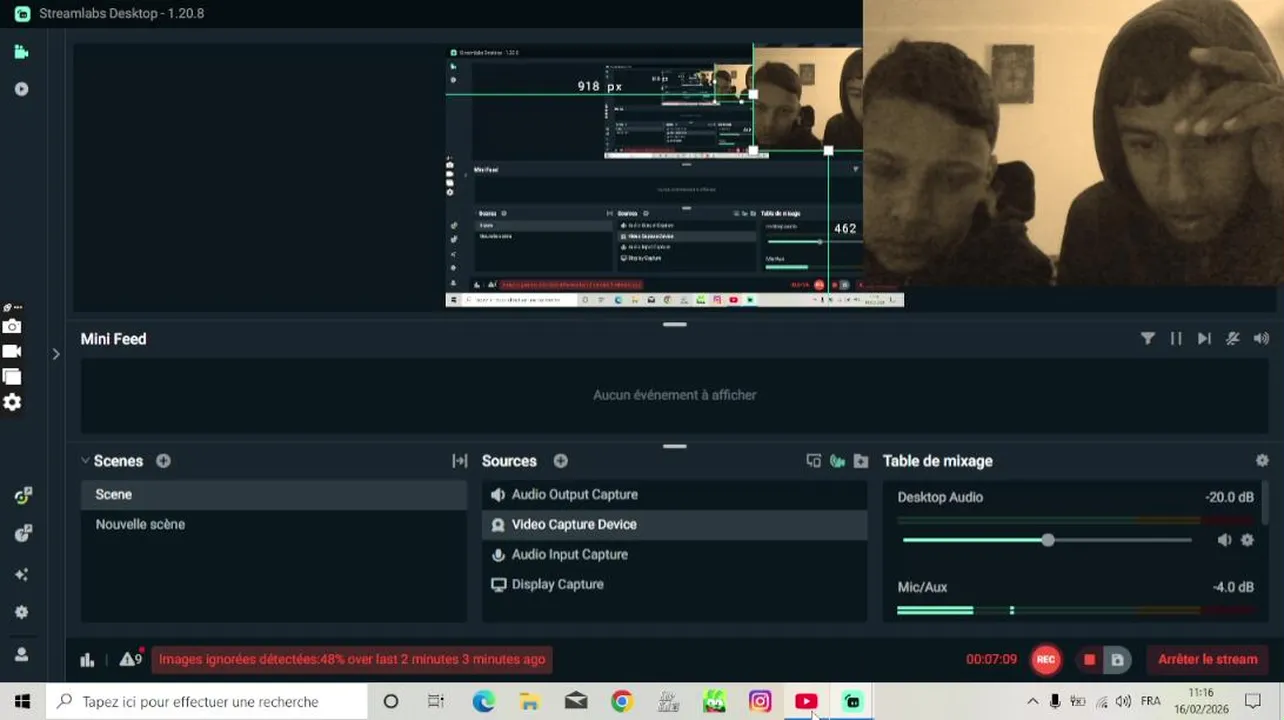This screenshot has width=1284, height=720.
Task: Open Desktop Audio source settings gear
Action: pyautogui.click(x=1247, y=540)
